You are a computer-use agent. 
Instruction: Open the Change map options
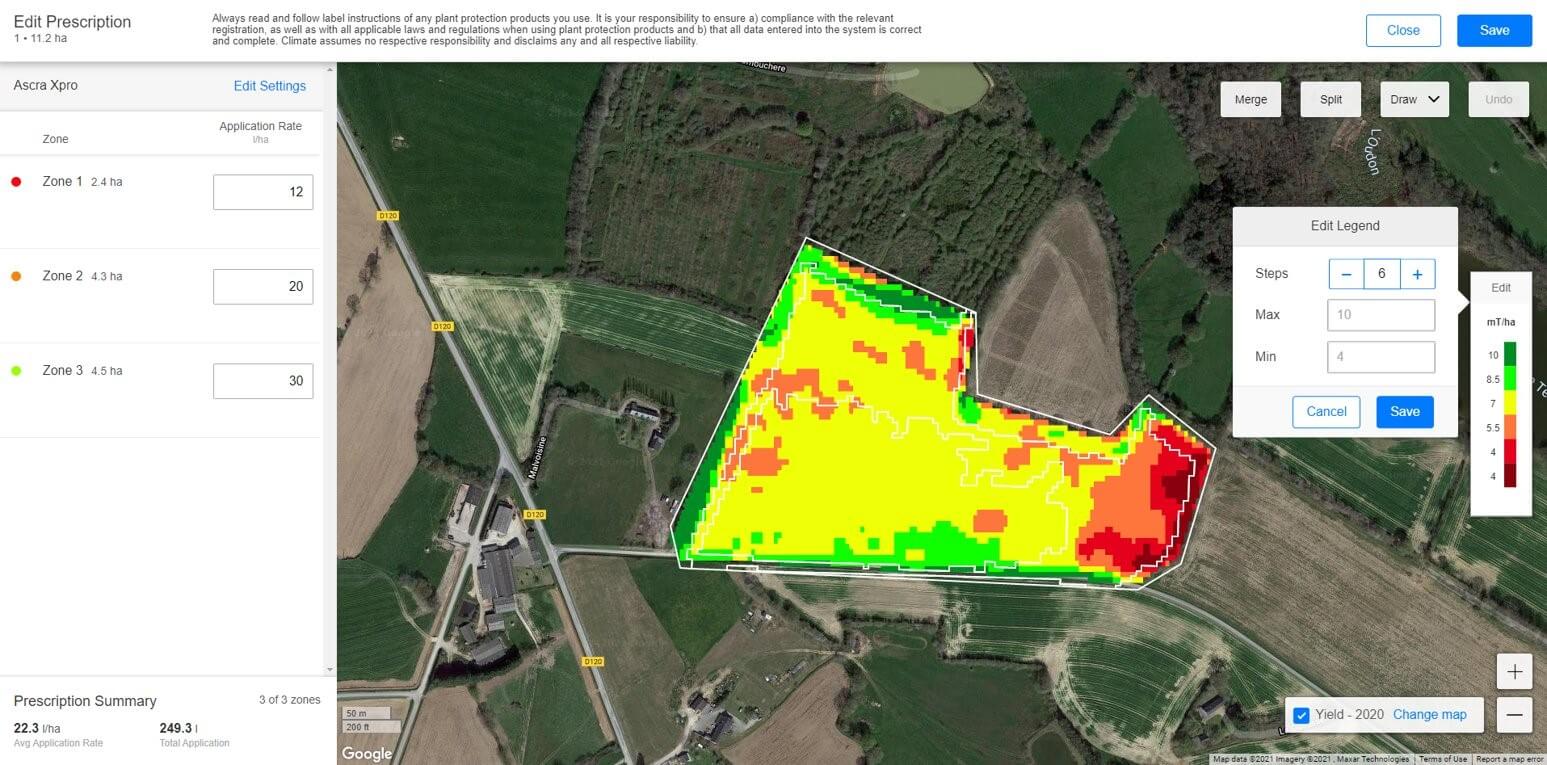point(1429,714)
